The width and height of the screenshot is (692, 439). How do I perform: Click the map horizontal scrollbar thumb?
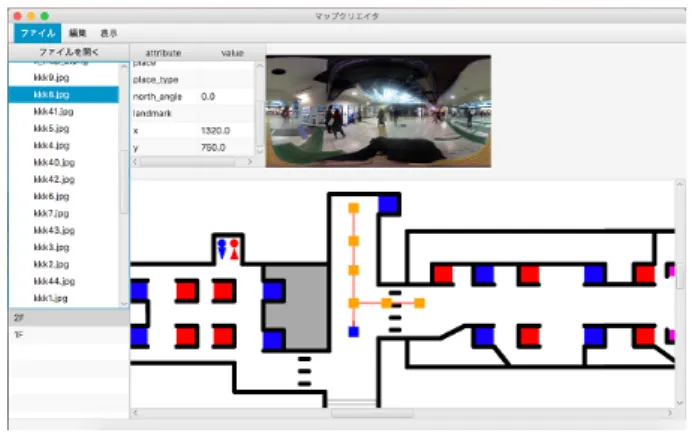372,413
